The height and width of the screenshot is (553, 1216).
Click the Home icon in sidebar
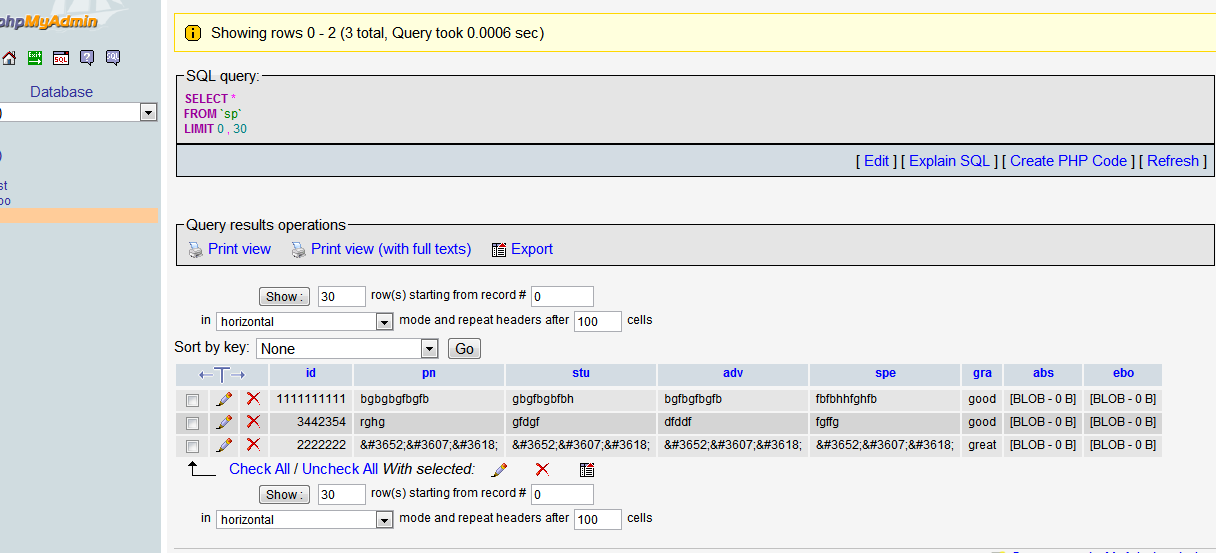click(9, 58)
